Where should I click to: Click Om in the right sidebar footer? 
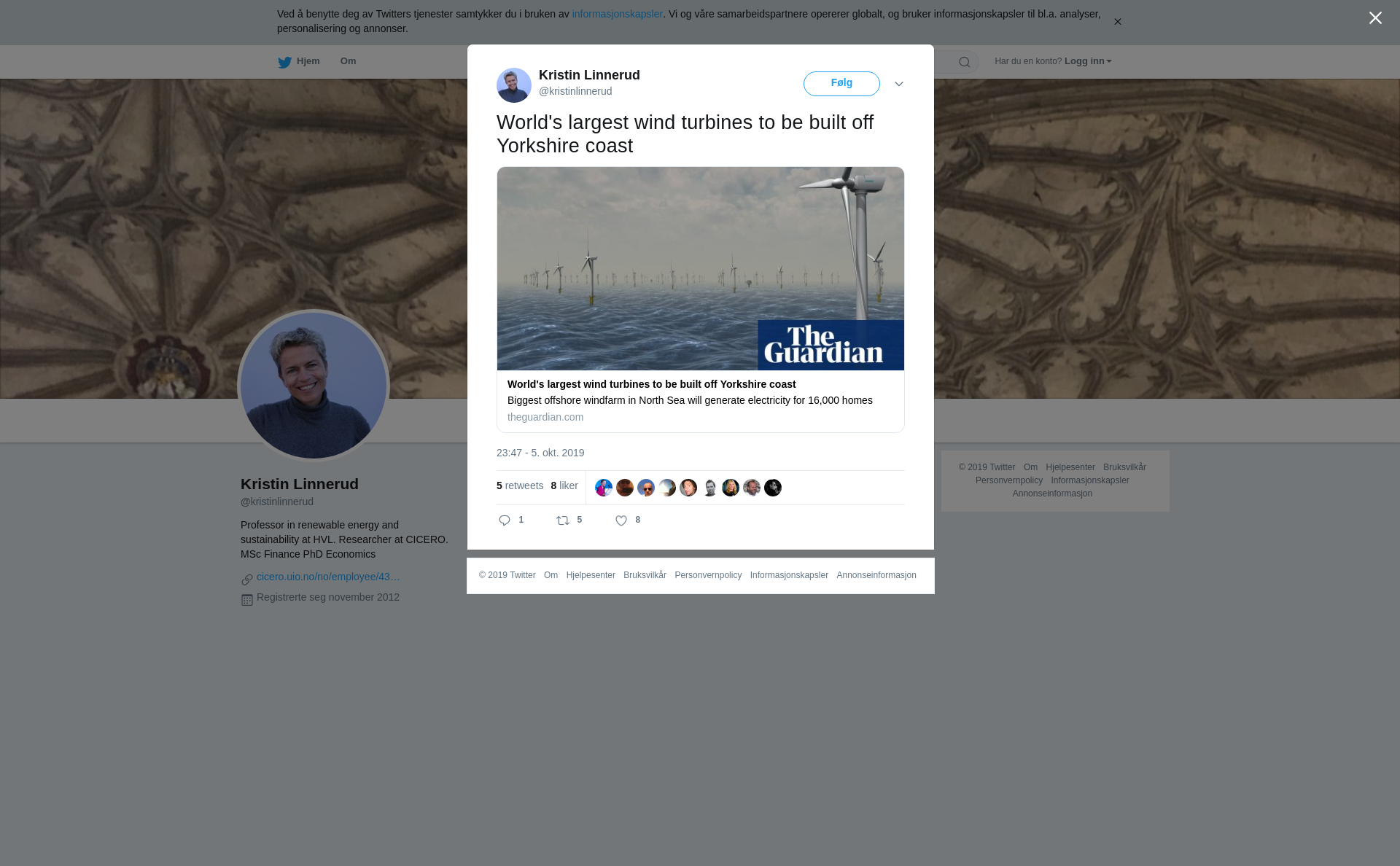[x=1030, y=467]
